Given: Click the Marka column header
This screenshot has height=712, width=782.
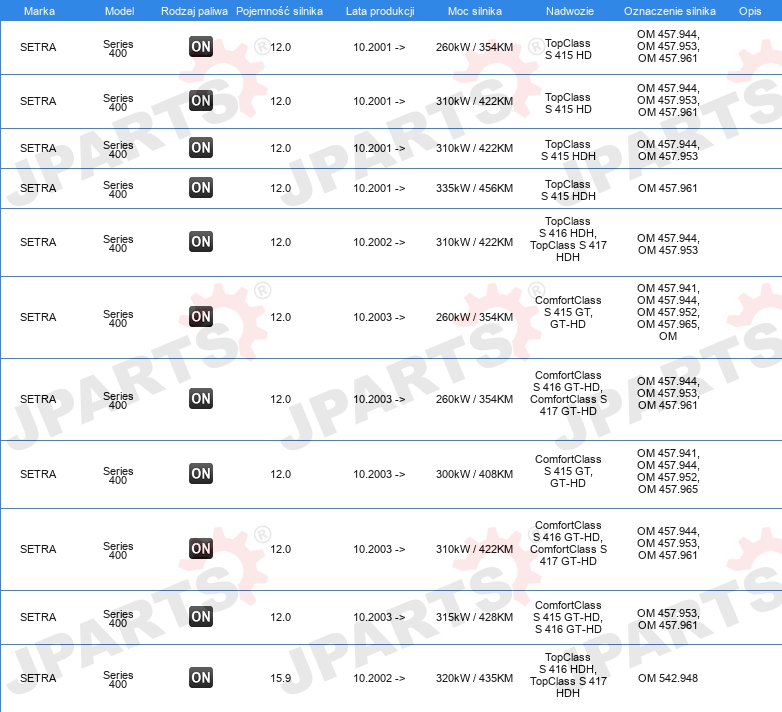Looking at the screenshot, I should [x=39, y=11].
